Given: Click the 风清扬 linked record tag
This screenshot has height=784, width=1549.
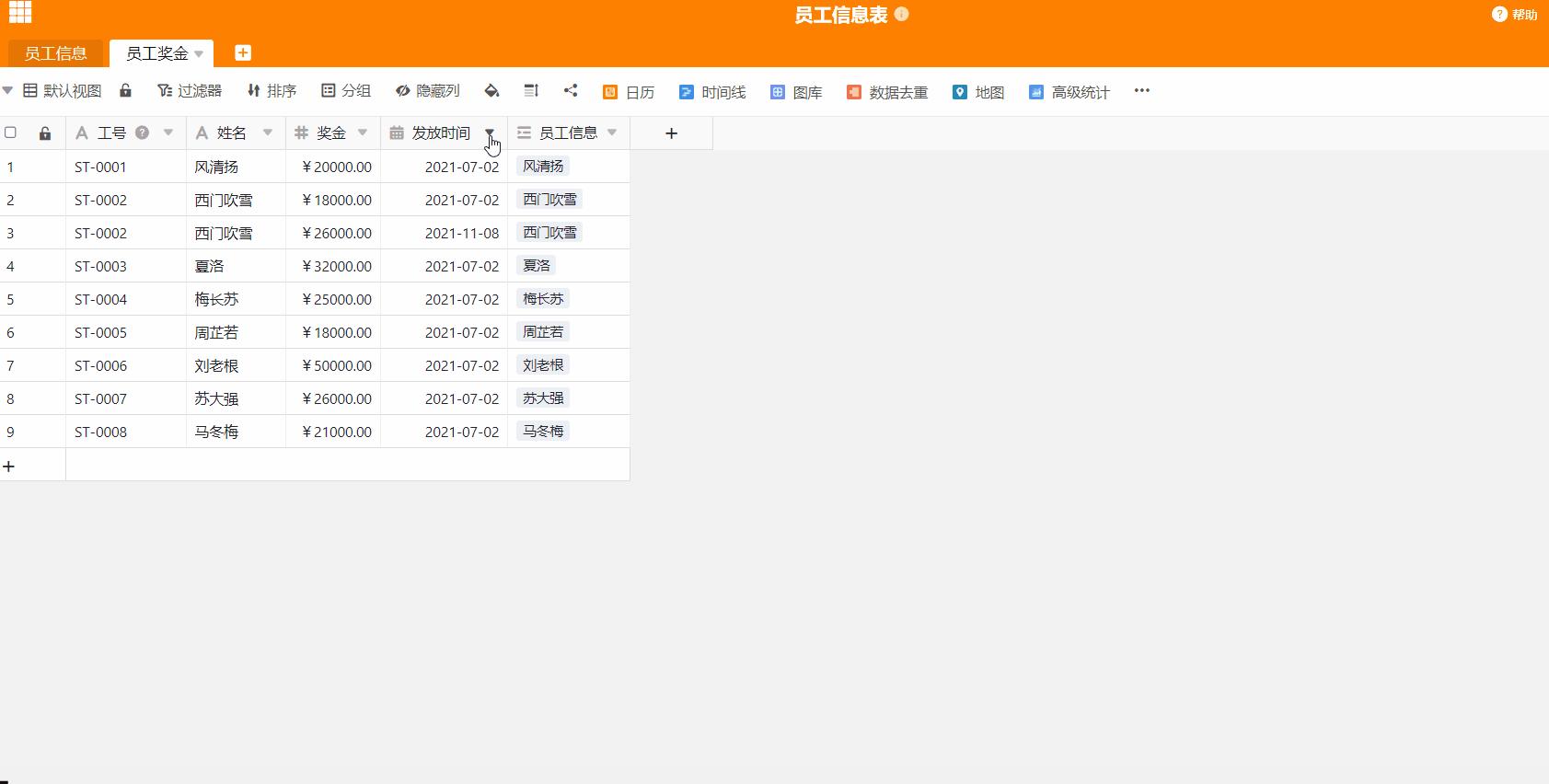Looking at the screenshot, I should click(543, 167).
